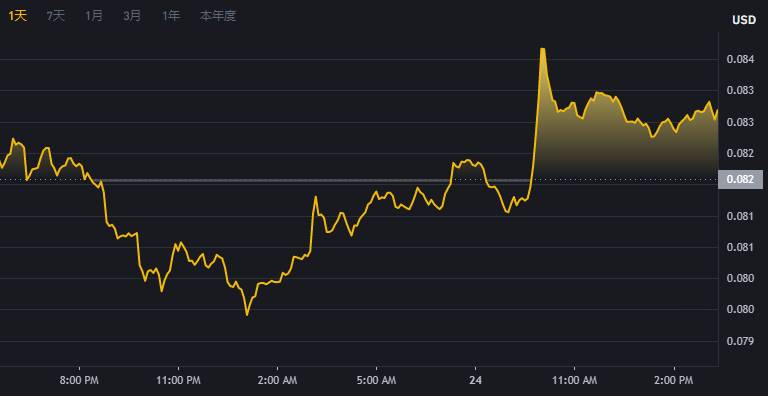This screenshot has width=768, height=396.
Task: Click the 24 date axis label
Action: tap(475, 380)
